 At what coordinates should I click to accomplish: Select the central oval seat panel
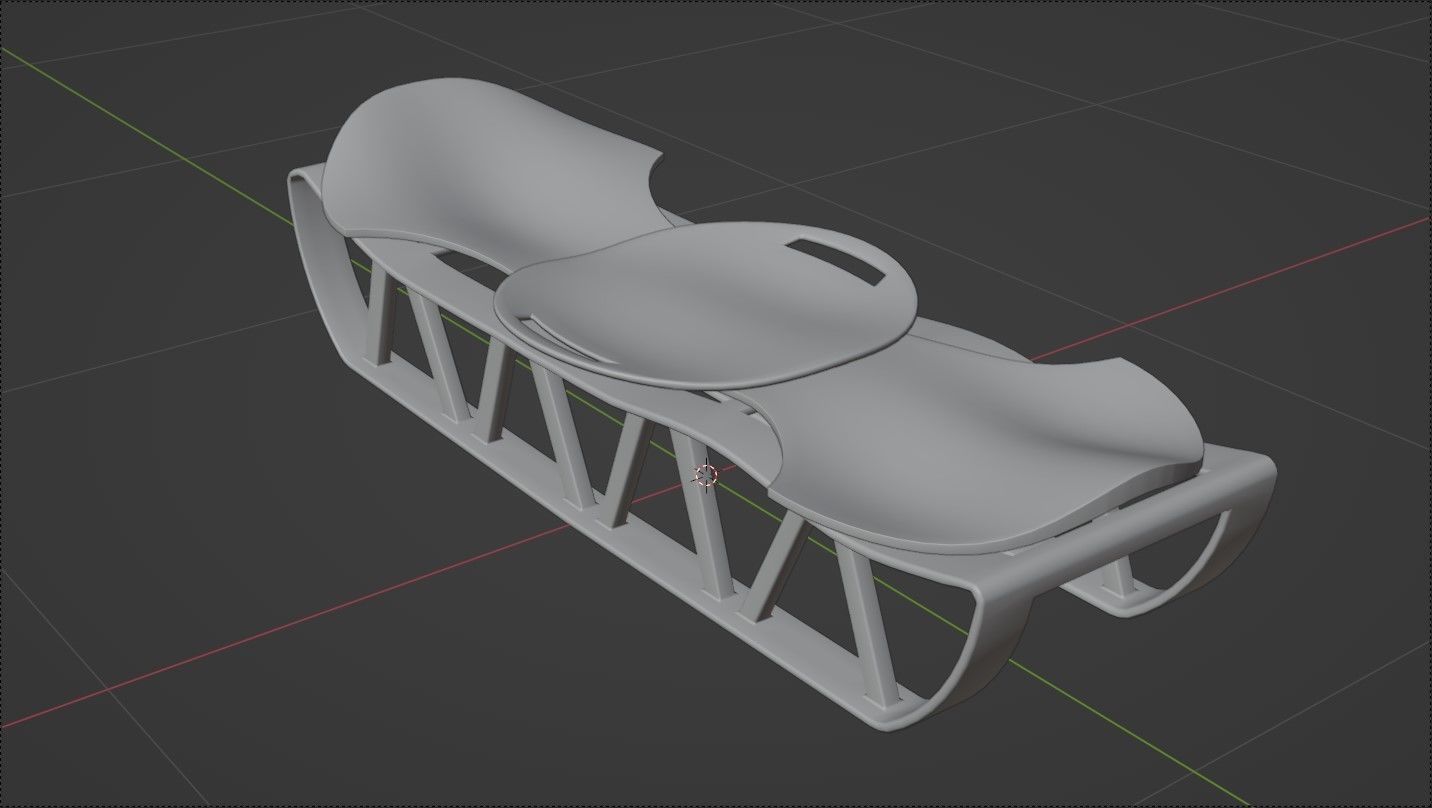706,305
